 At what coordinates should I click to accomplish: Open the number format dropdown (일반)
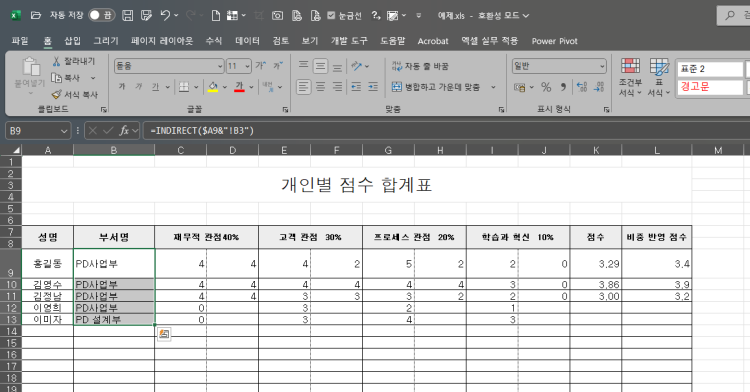[602, 66]
